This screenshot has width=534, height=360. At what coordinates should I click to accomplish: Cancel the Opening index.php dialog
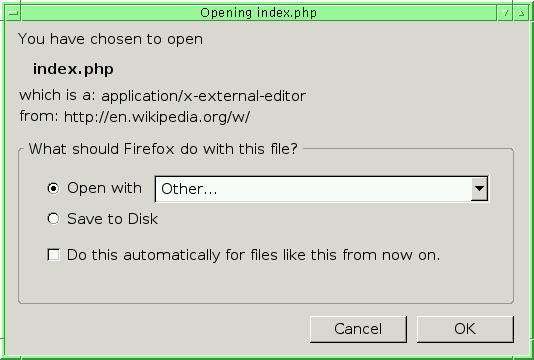(358, 329)
